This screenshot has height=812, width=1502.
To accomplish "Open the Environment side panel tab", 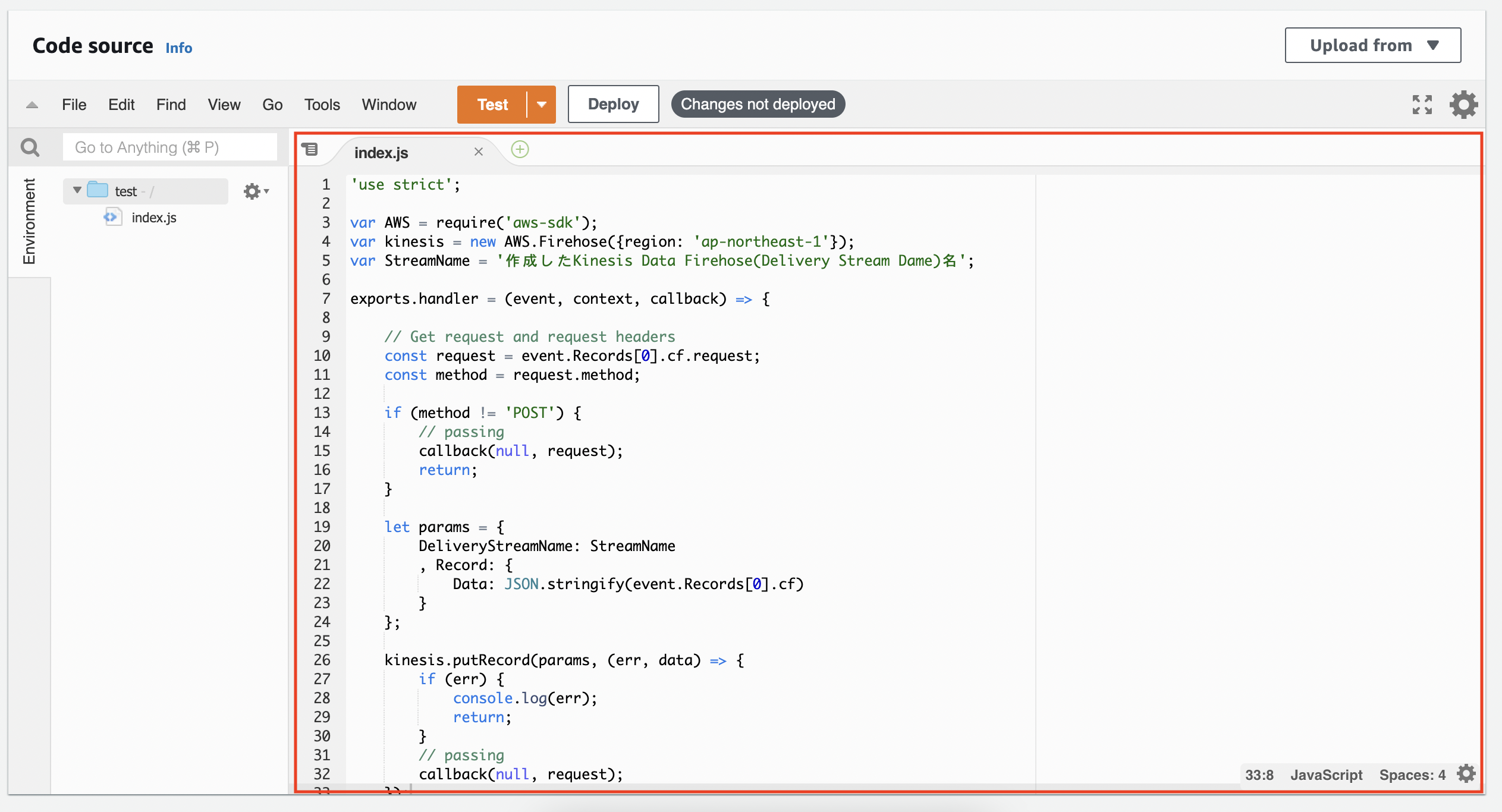I will tap(29, 221).
